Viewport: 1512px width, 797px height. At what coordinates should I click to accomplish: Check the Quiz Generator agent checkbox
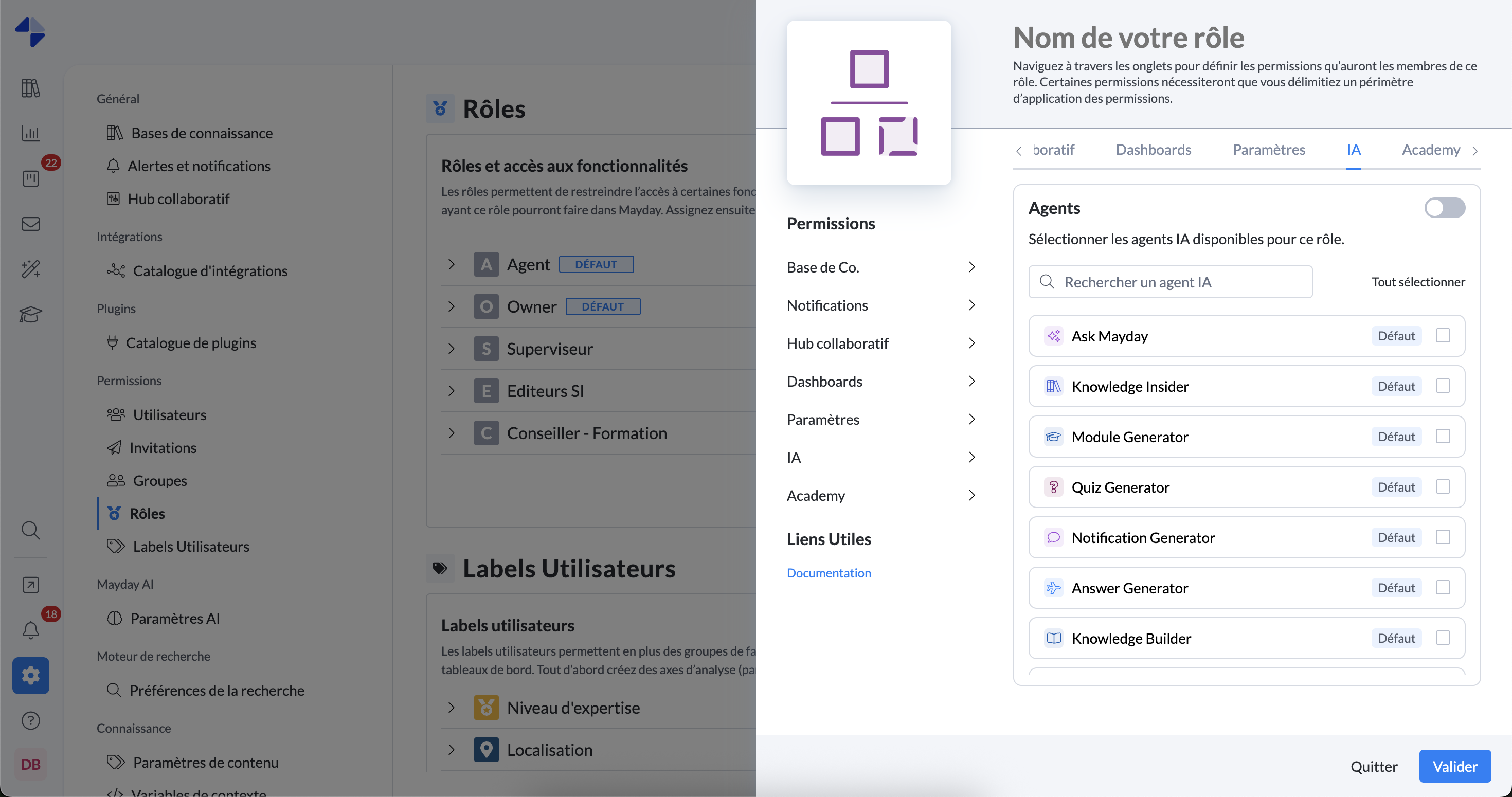1442,486
